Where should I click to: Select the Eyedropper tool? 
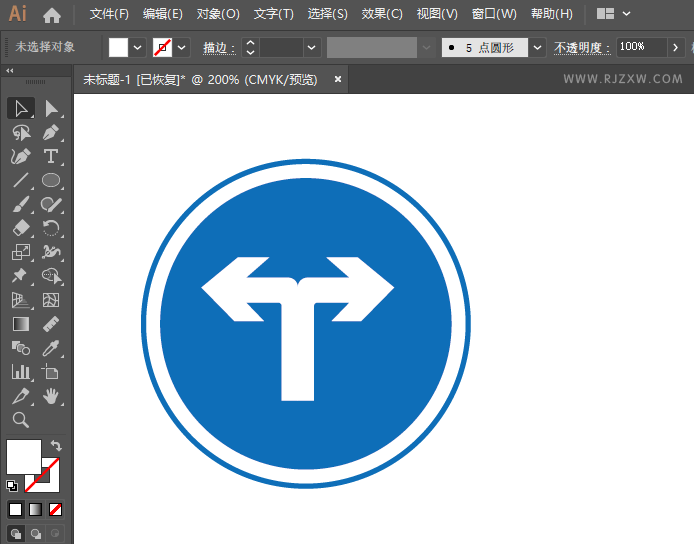tap(51, 348)
